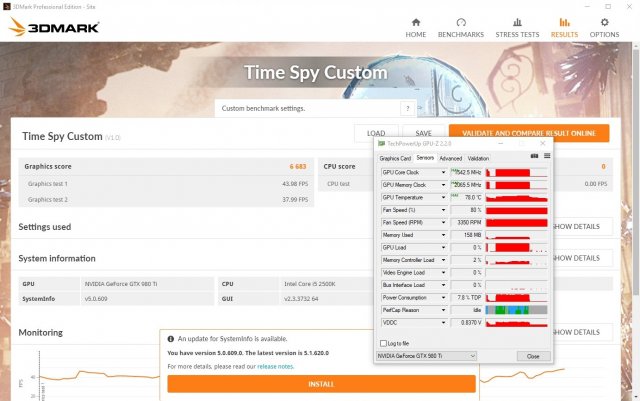Switch to the Graphics Card tab
The width and height of the screenshot is (640, 401).
[x=395, y=158]
